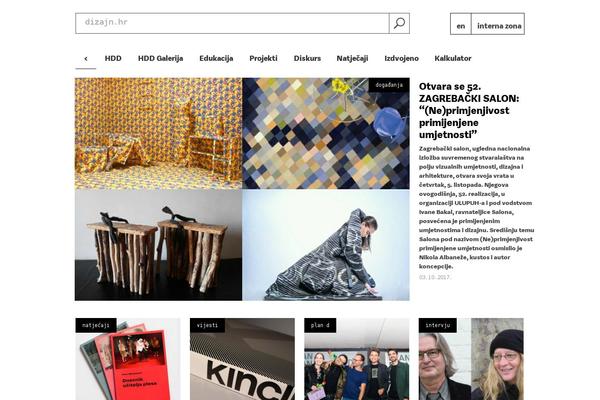Open the interna zona link
Screen dimensions: 600x400
coord(499,26)
